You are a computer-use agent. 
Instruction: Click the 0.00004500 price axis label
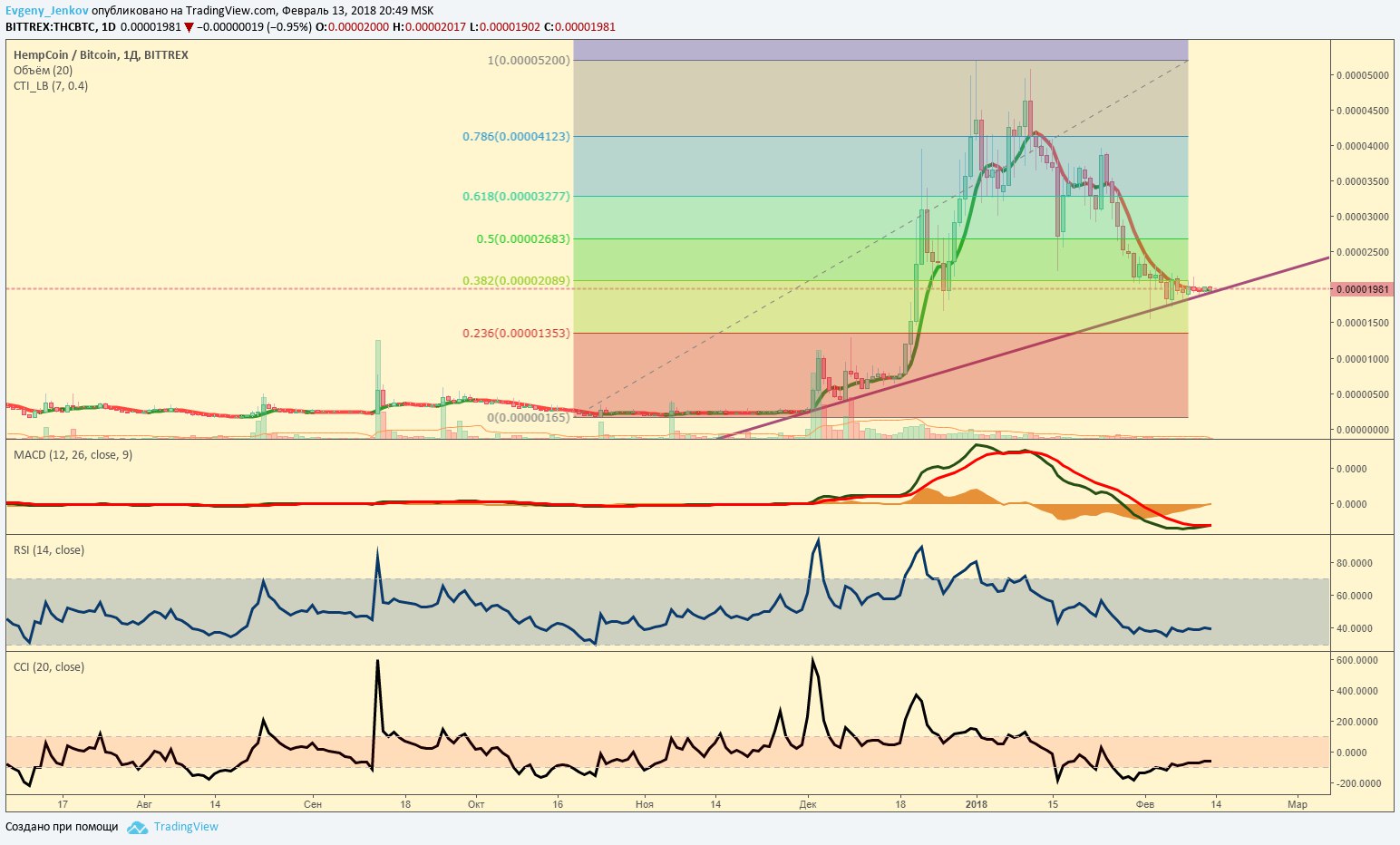click(x=1363, y=111)
